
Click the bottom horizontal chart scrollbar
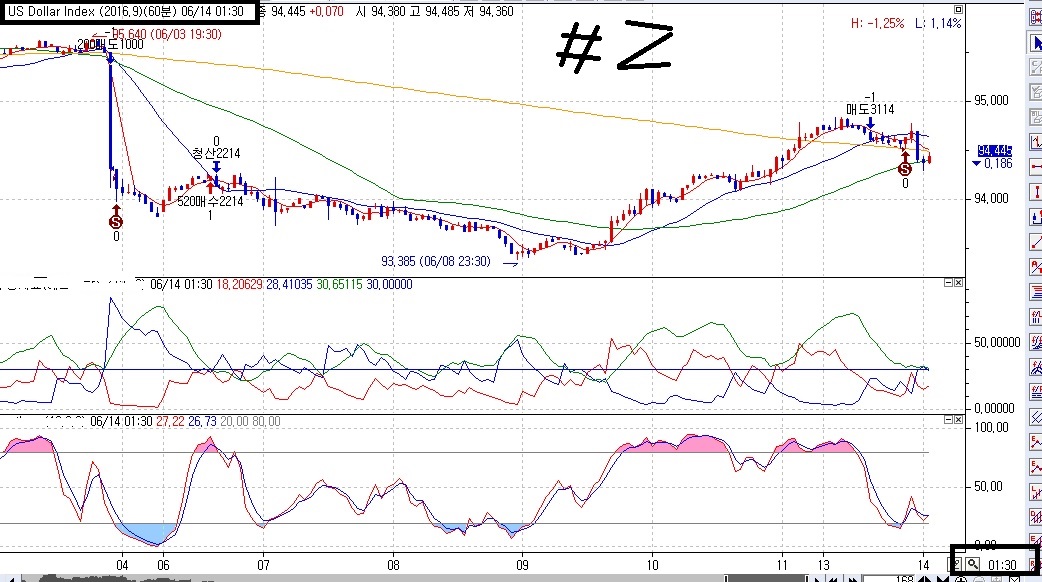tap(400, 577)
